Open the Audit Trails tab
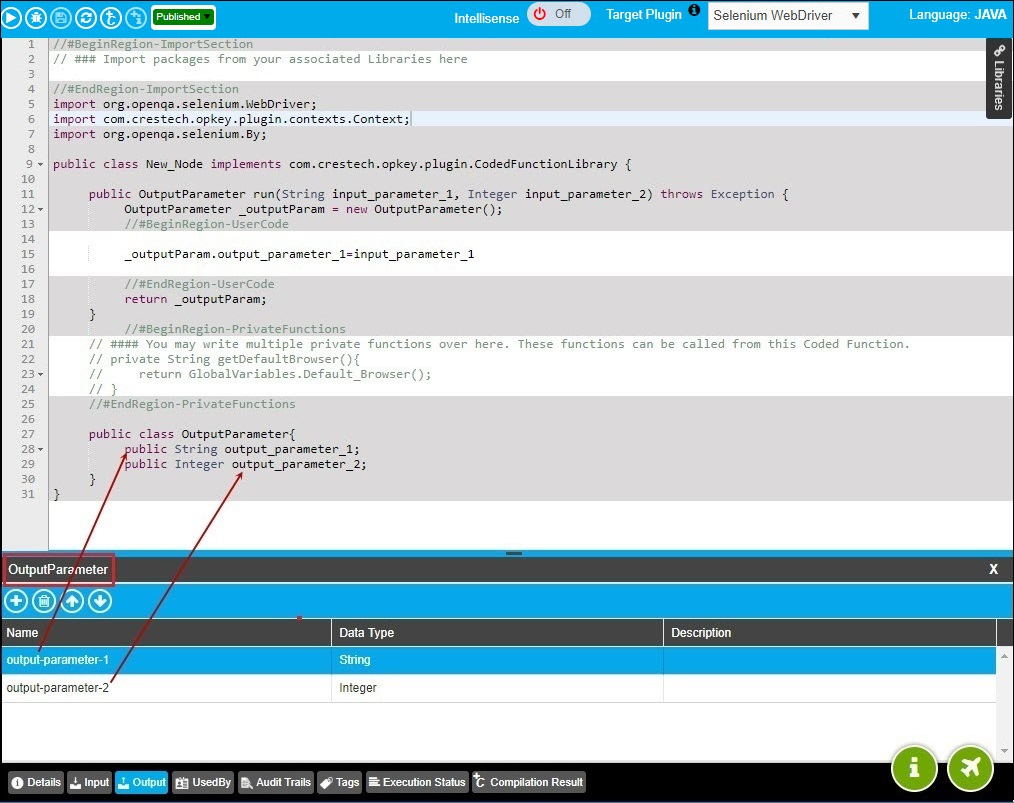Viewport: 1014px width, 803px height. [x=275, y=782]
